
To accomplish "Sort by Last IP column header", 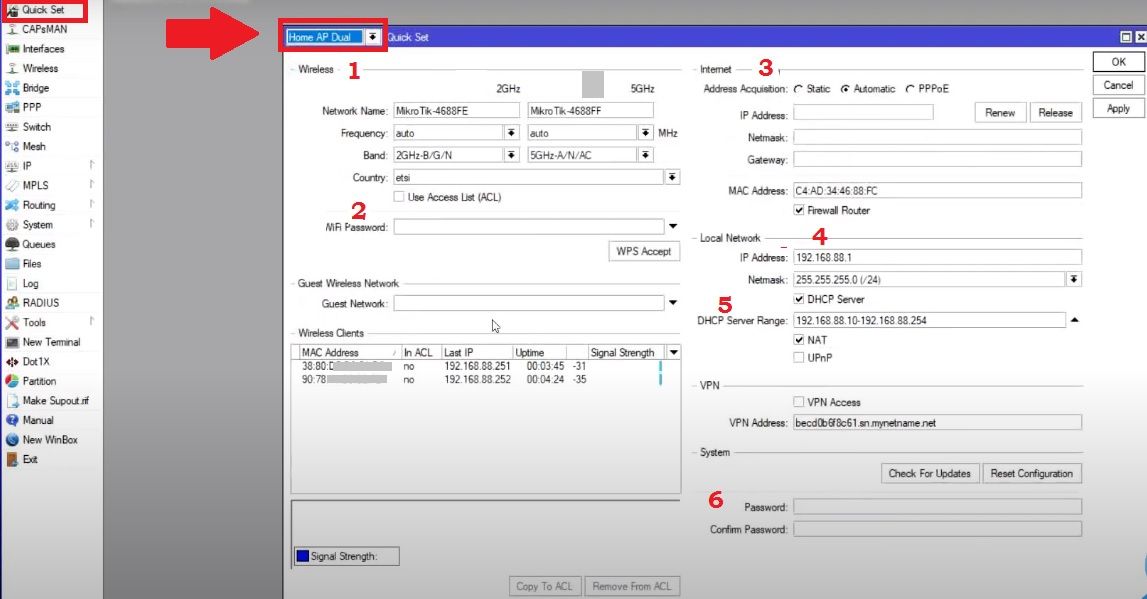I will point(476,353).
